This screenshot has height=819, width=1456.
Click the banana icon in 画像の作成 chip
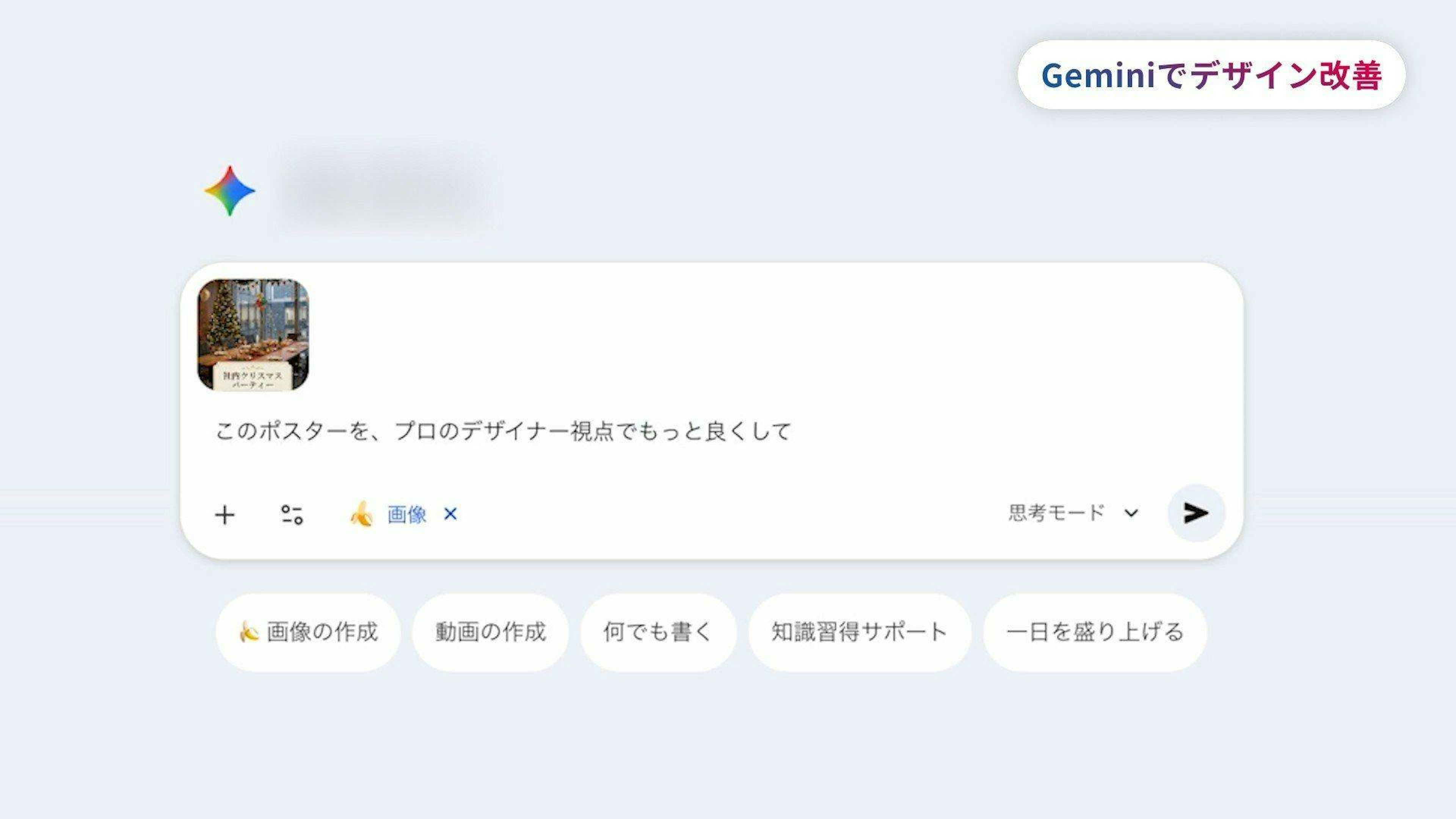click(249, 632)
